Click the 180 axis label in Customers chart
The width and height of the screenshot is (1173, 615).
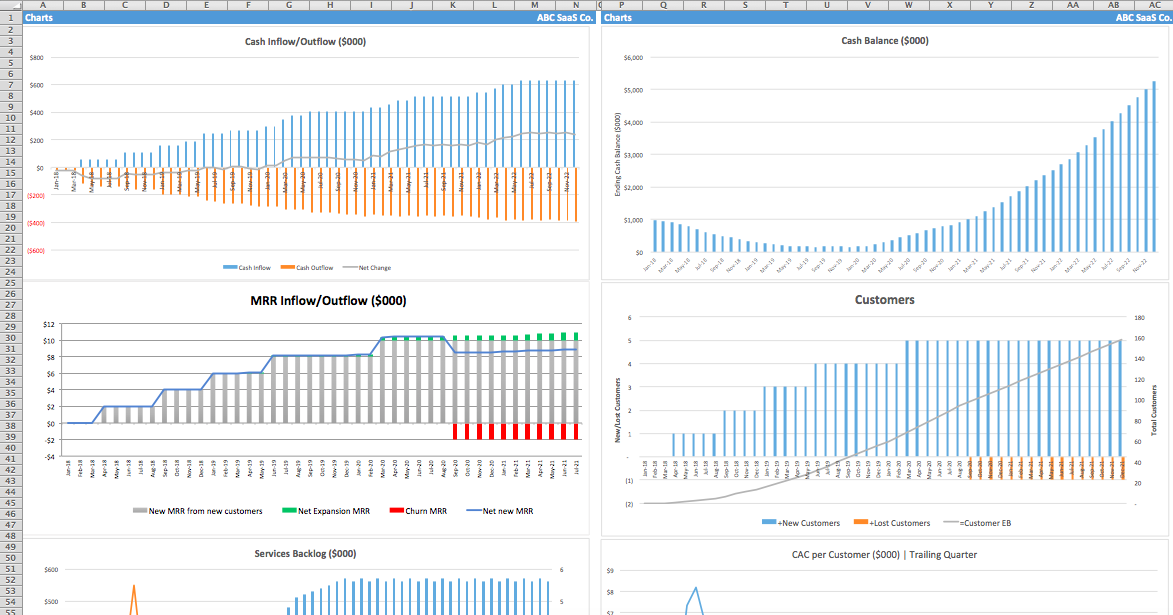1139,318
